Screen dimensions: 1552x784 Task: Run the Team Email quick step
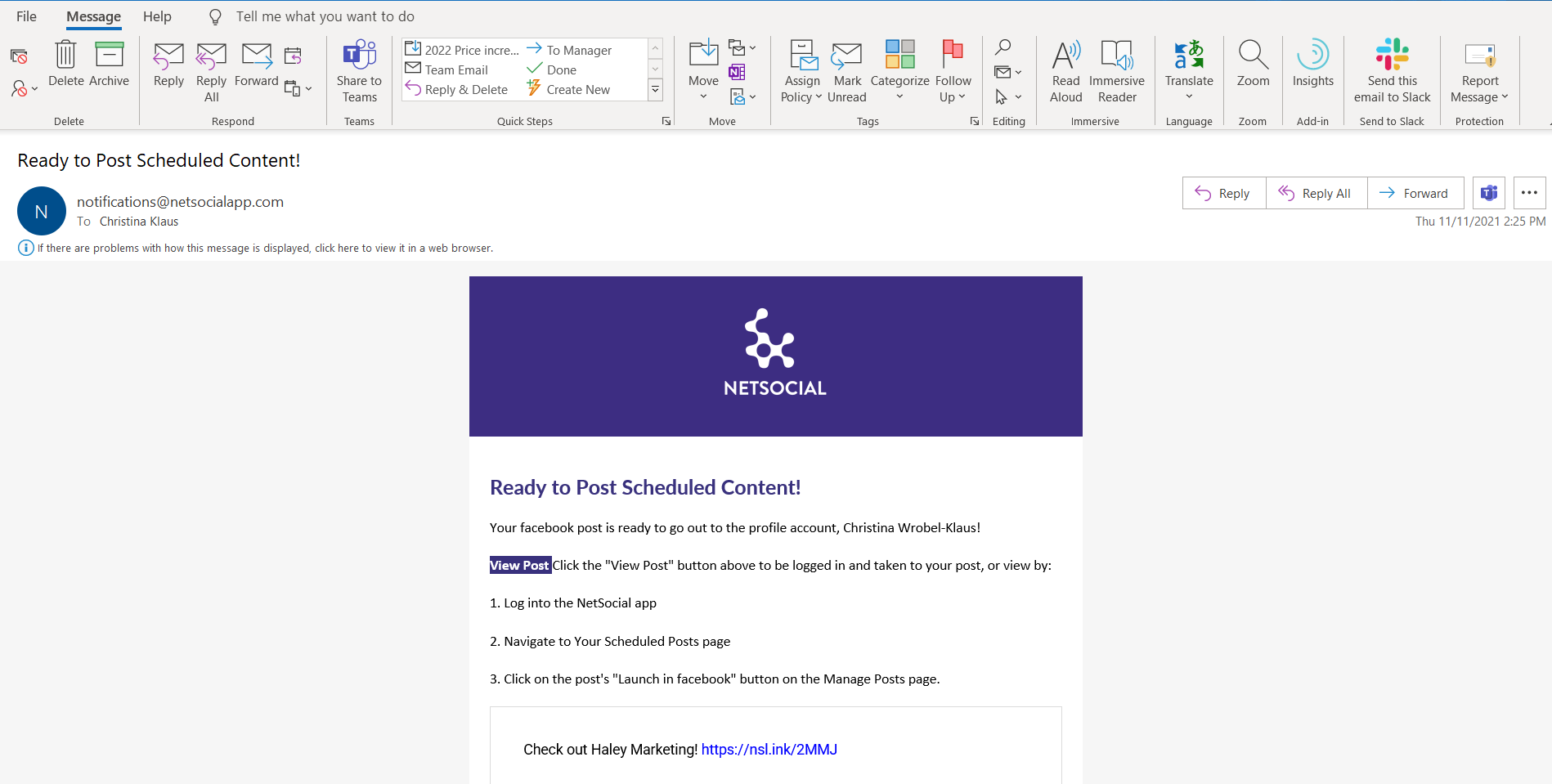446,69
